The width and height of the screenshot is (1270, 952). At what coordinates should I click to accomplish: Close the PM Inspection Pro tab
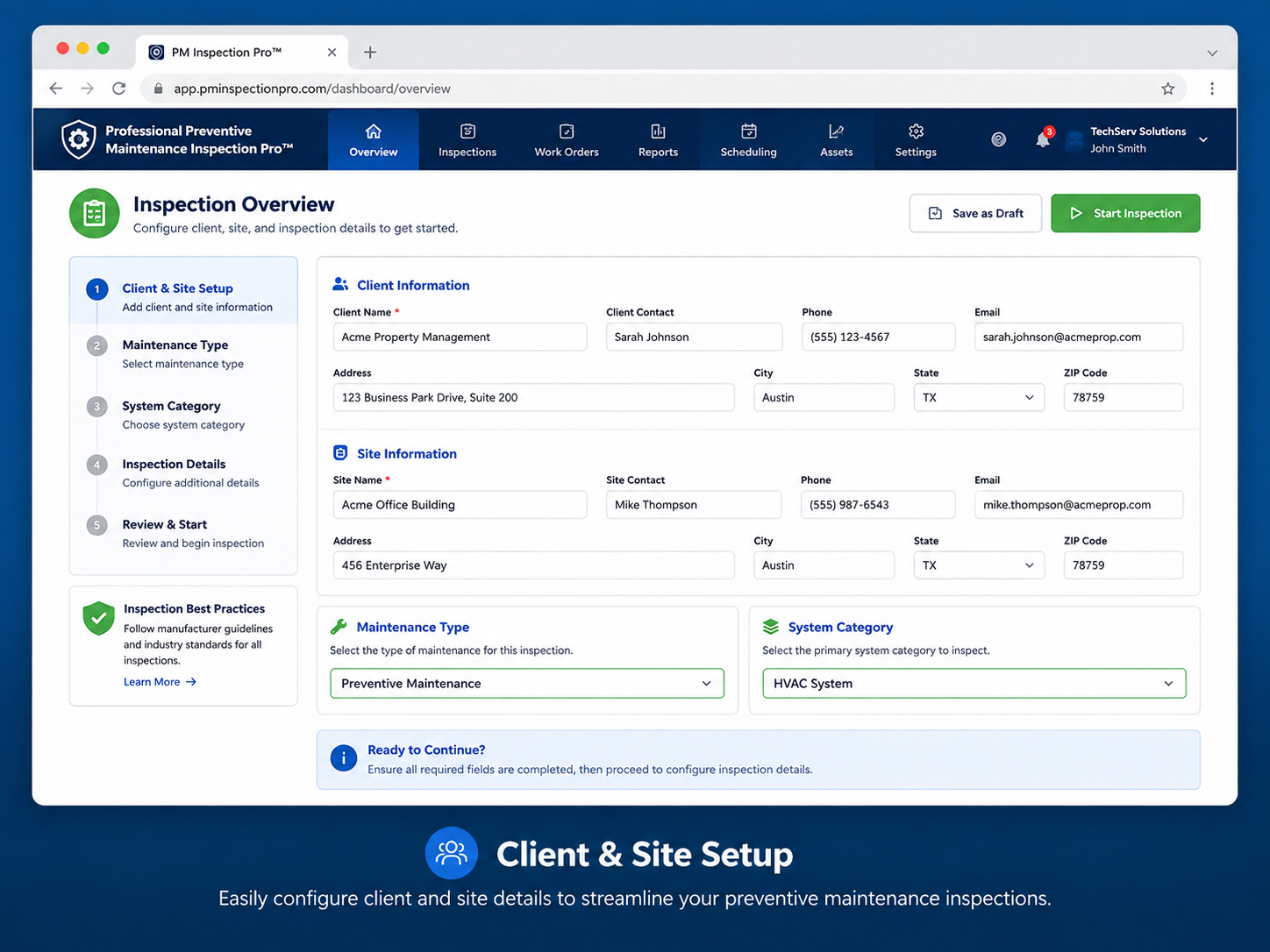(332, 53)
